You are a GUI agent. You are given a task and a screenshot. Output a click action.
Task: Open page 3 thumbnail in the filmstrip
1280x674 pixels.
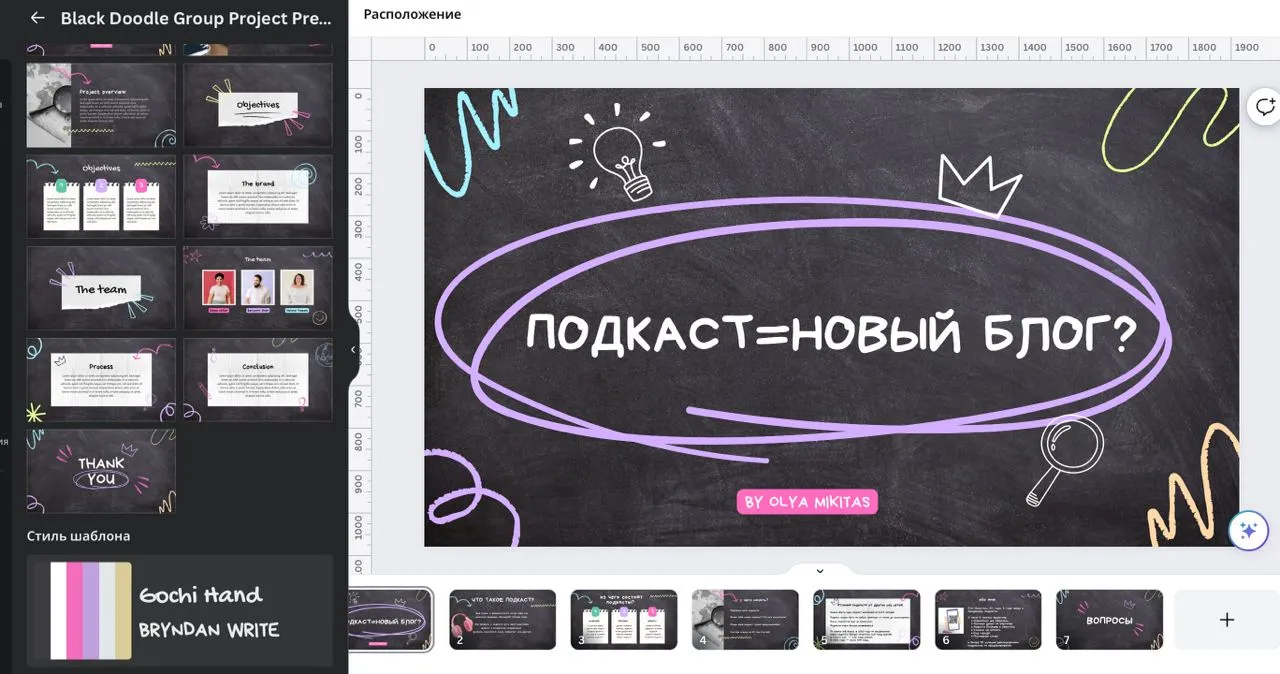click(x=624, y=620)
